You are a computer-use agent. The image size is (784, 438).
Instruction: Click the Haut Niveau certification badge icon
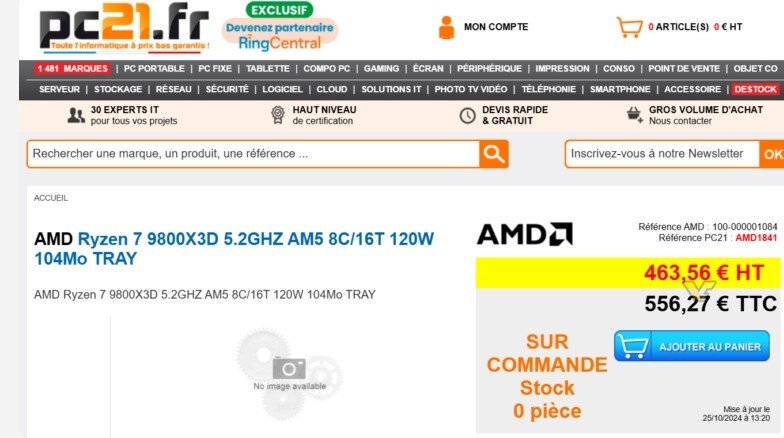click(278, 115)
